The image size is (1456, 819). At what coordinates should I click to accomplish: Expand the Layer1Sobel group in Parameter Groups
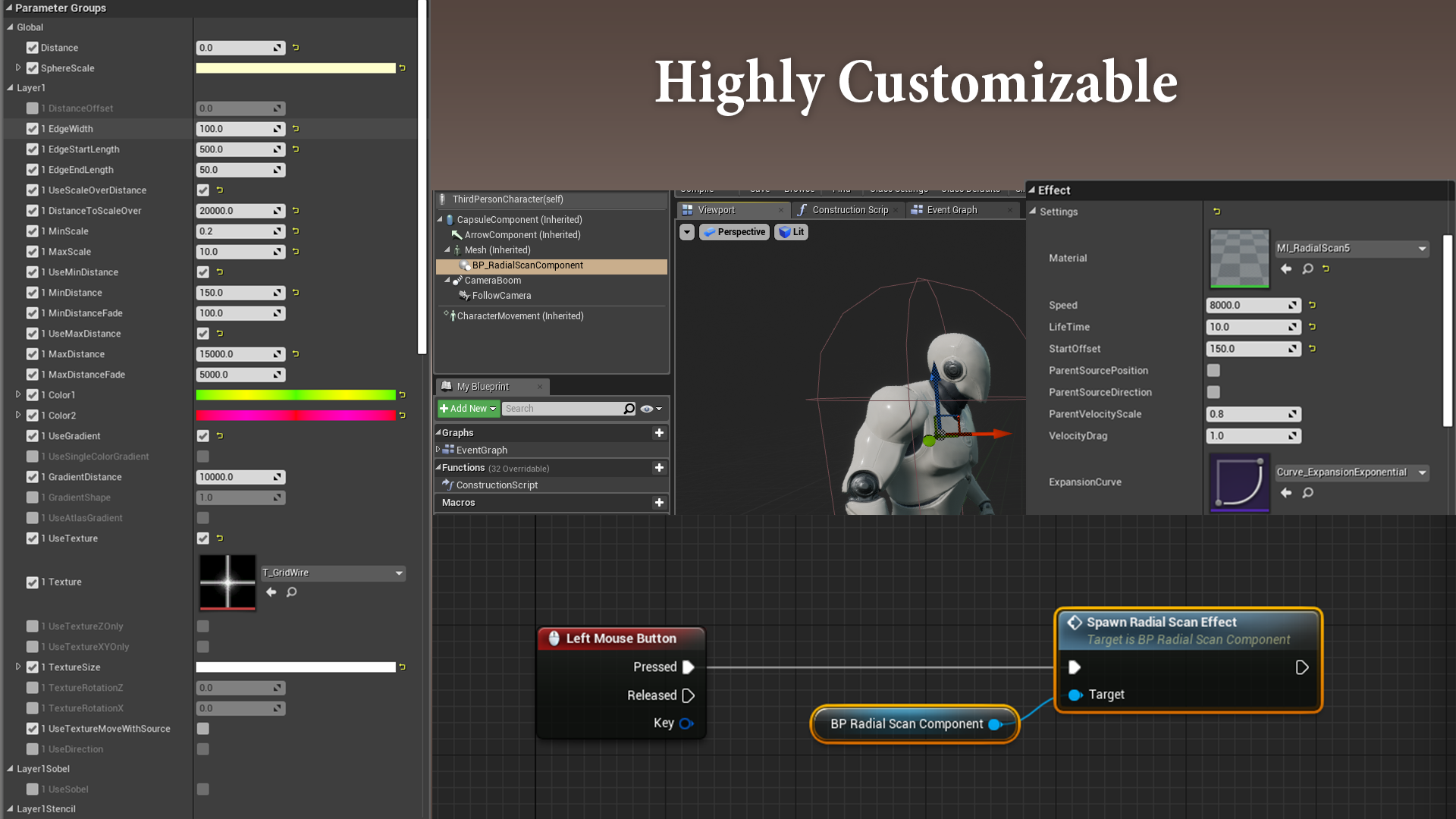click(x=7, y=769)
